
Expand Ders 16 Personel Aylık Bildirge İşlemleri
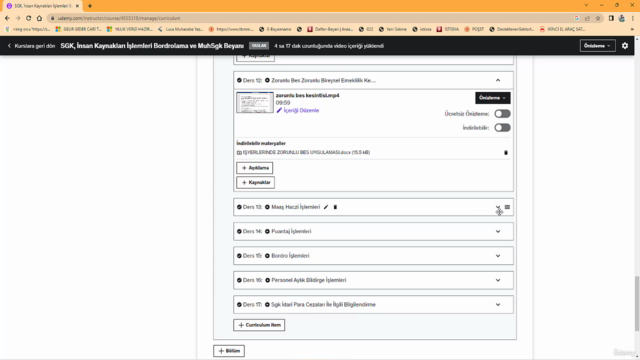point(498,280)
